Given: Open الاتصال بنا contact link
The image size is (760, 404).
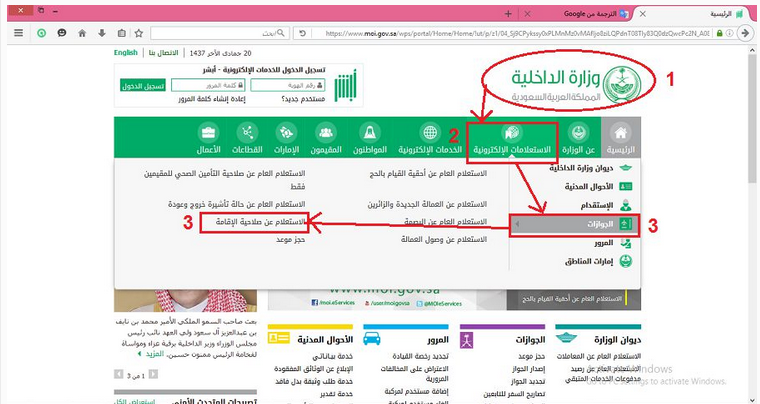Looking at the screenshot, I should pos(163,53).
